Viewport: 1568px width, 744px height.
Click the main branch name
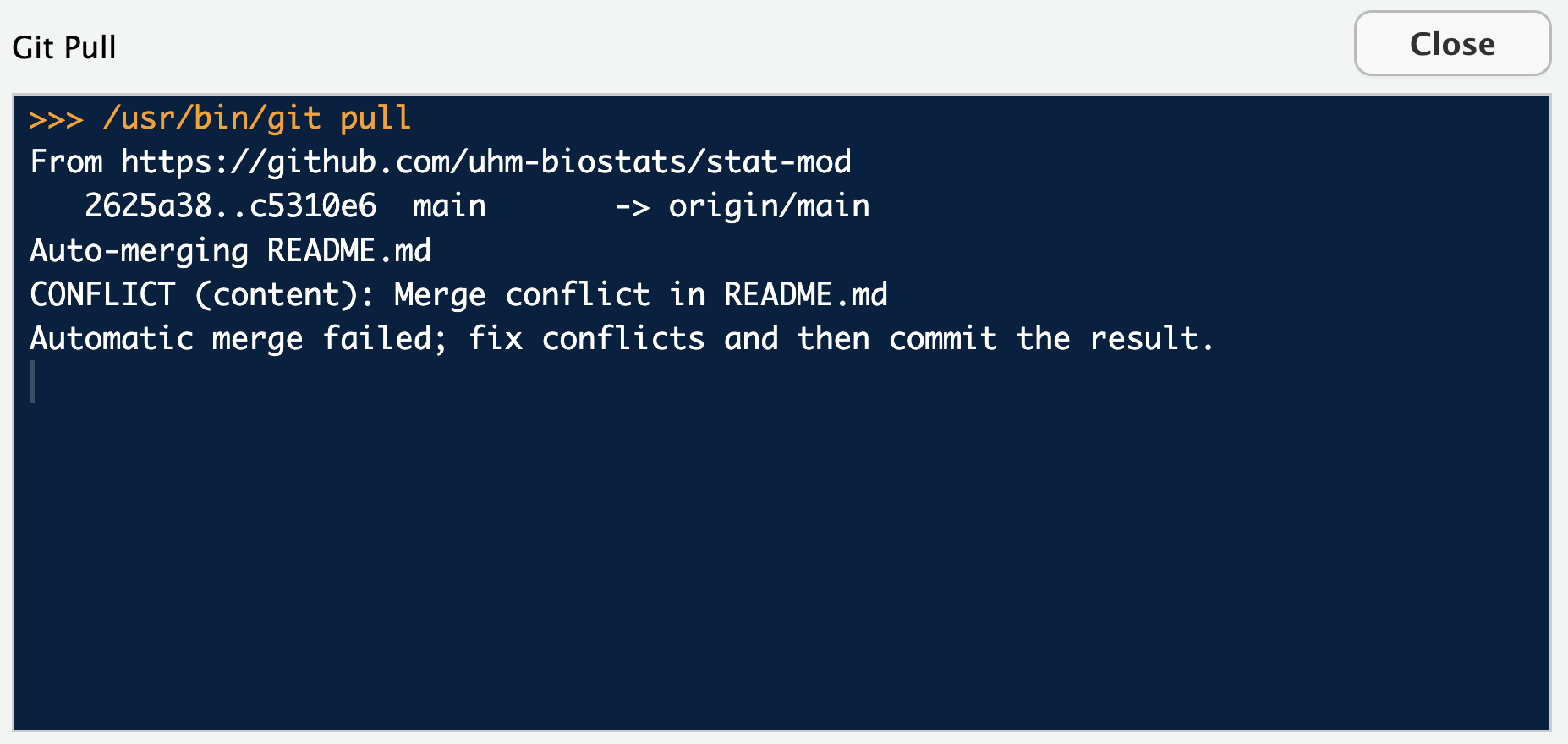(x=449, y=206)
